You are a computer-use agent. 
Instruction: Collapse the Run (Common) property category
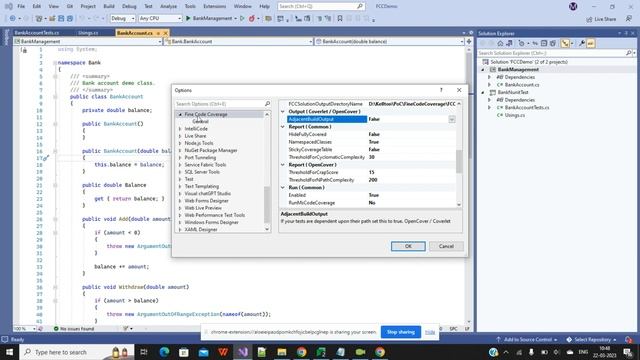[282, 187]
